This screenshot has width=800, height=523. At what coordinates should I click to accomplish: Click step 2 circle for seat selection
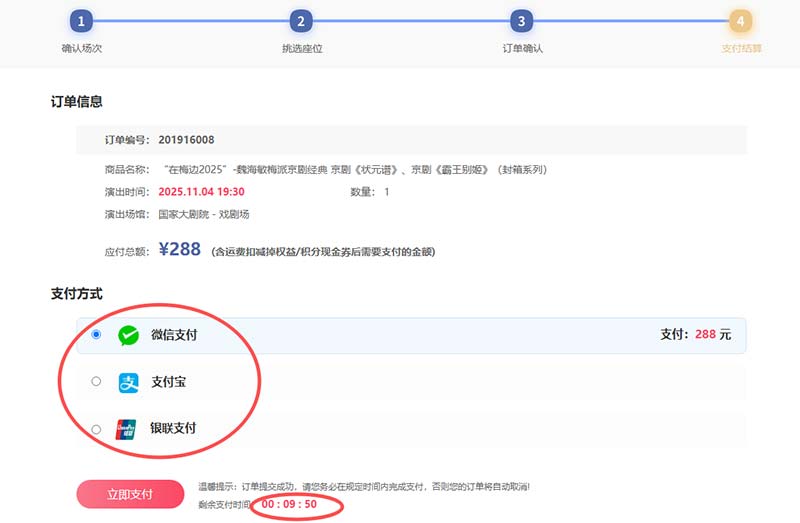[x=301, y=22]
